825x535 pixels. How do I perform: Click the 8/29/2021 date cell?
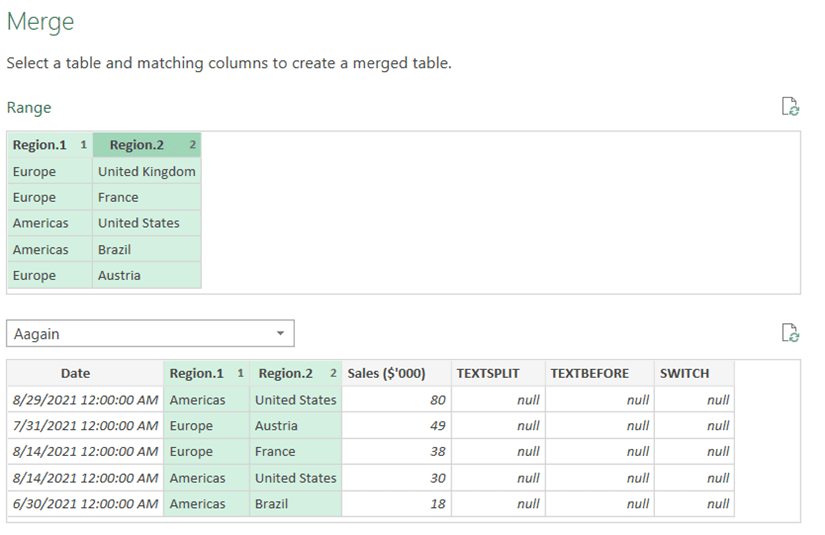point(85,400)
